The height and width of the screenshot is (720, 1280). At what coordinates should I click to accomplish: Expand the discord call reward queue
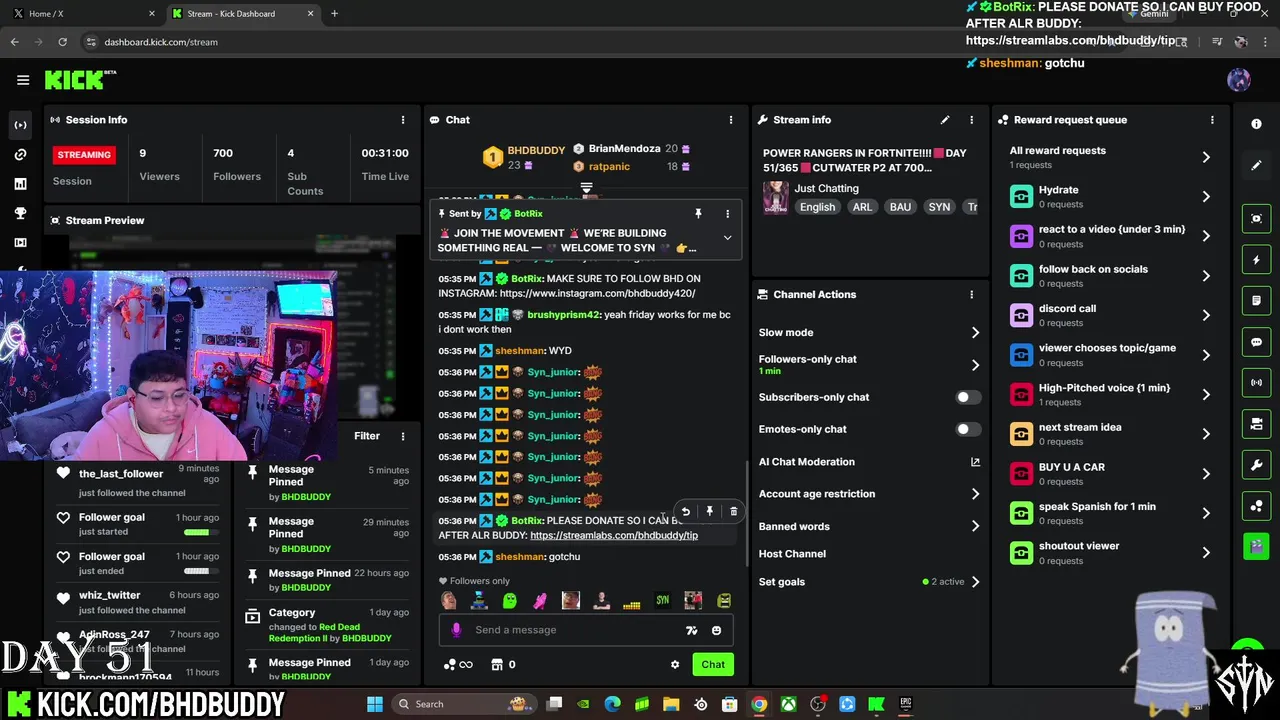[1110, 315]
